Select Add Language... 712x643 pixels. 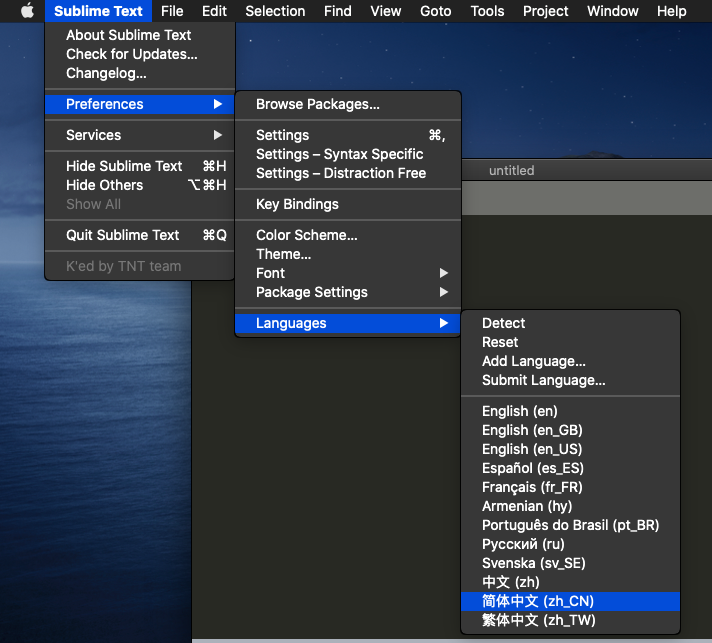click(x=570, y=361)
